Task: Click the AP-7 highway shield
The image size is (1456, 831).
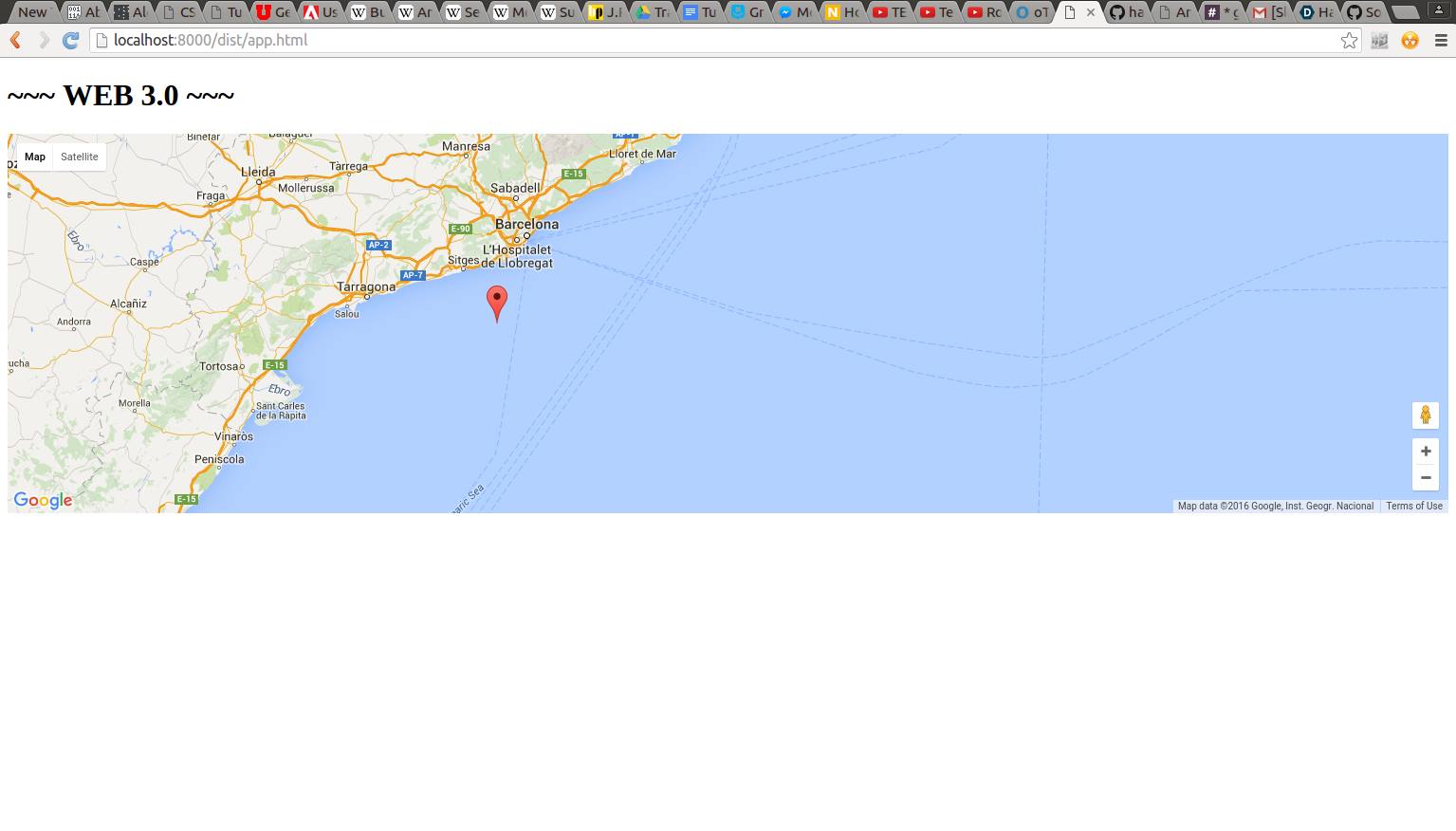Action: point(413,275)
